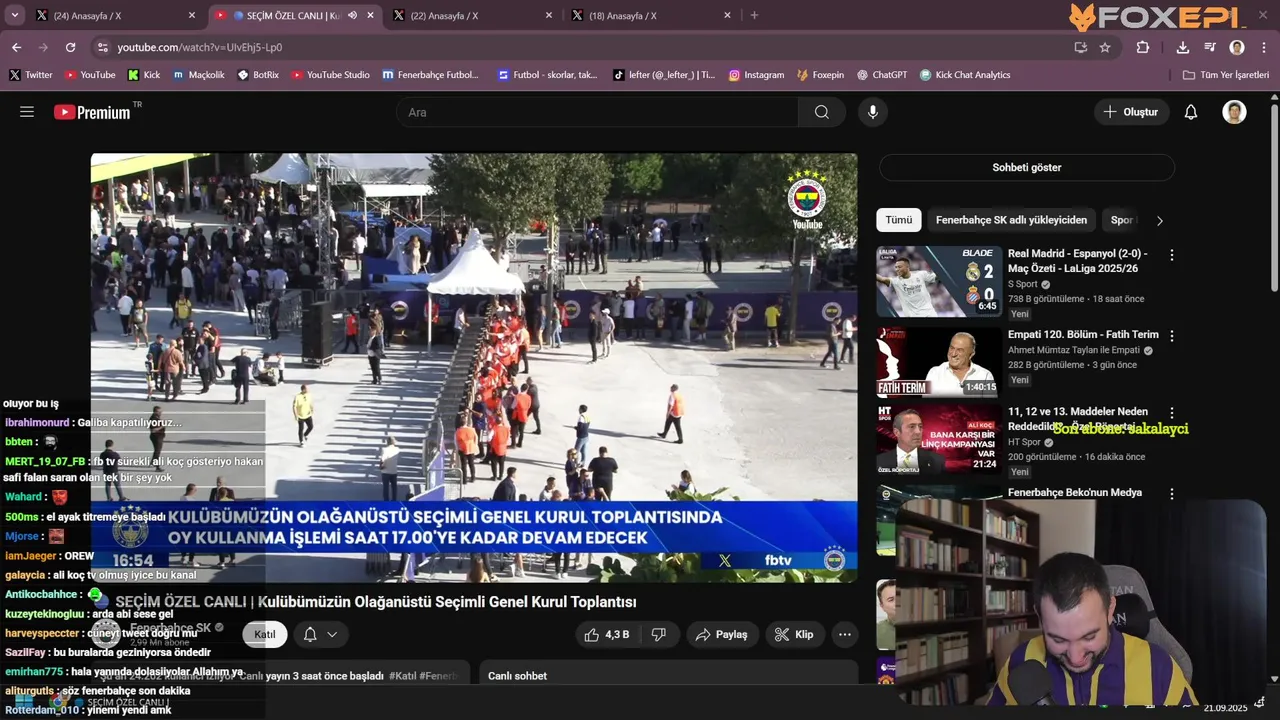Screen dimensions: 1280x720
Task: Like the video with thumbs up
Action: coord(608,634)
